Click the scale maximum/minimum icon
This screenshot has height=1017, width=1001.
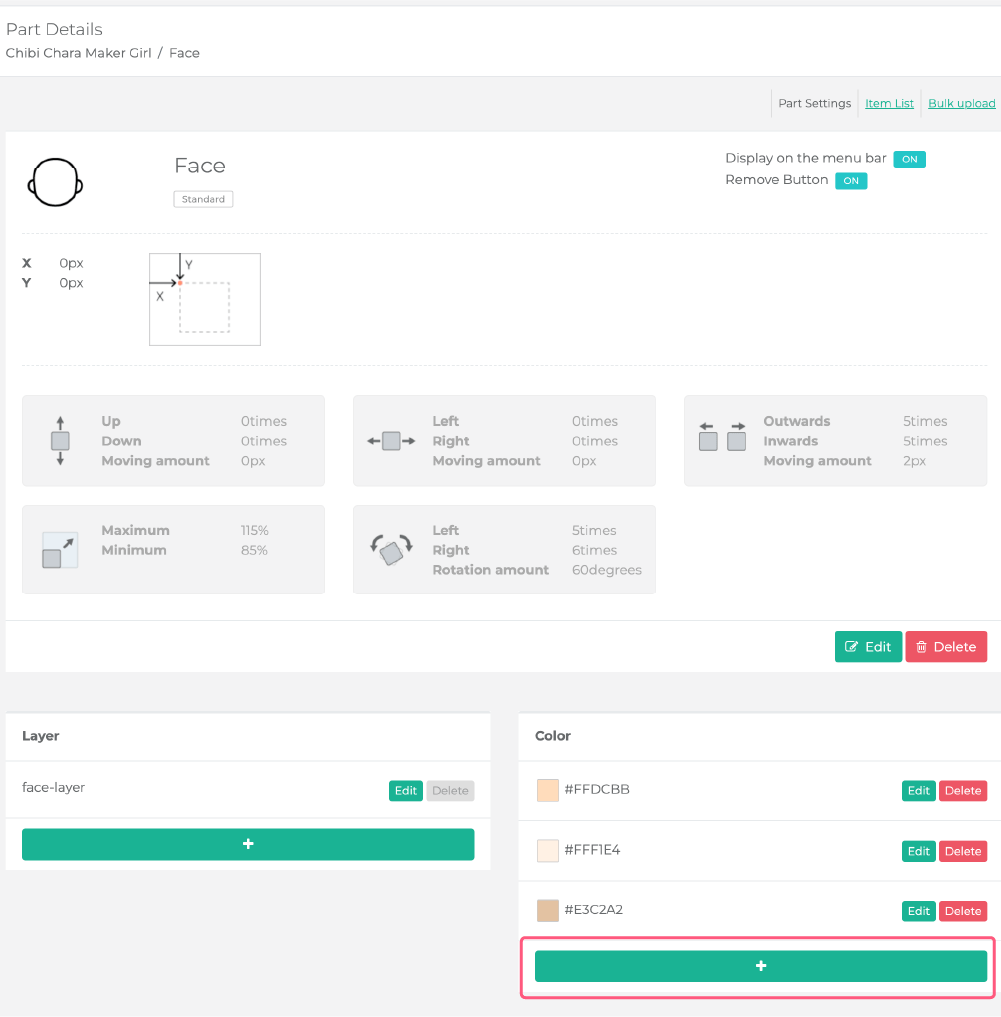60,550
